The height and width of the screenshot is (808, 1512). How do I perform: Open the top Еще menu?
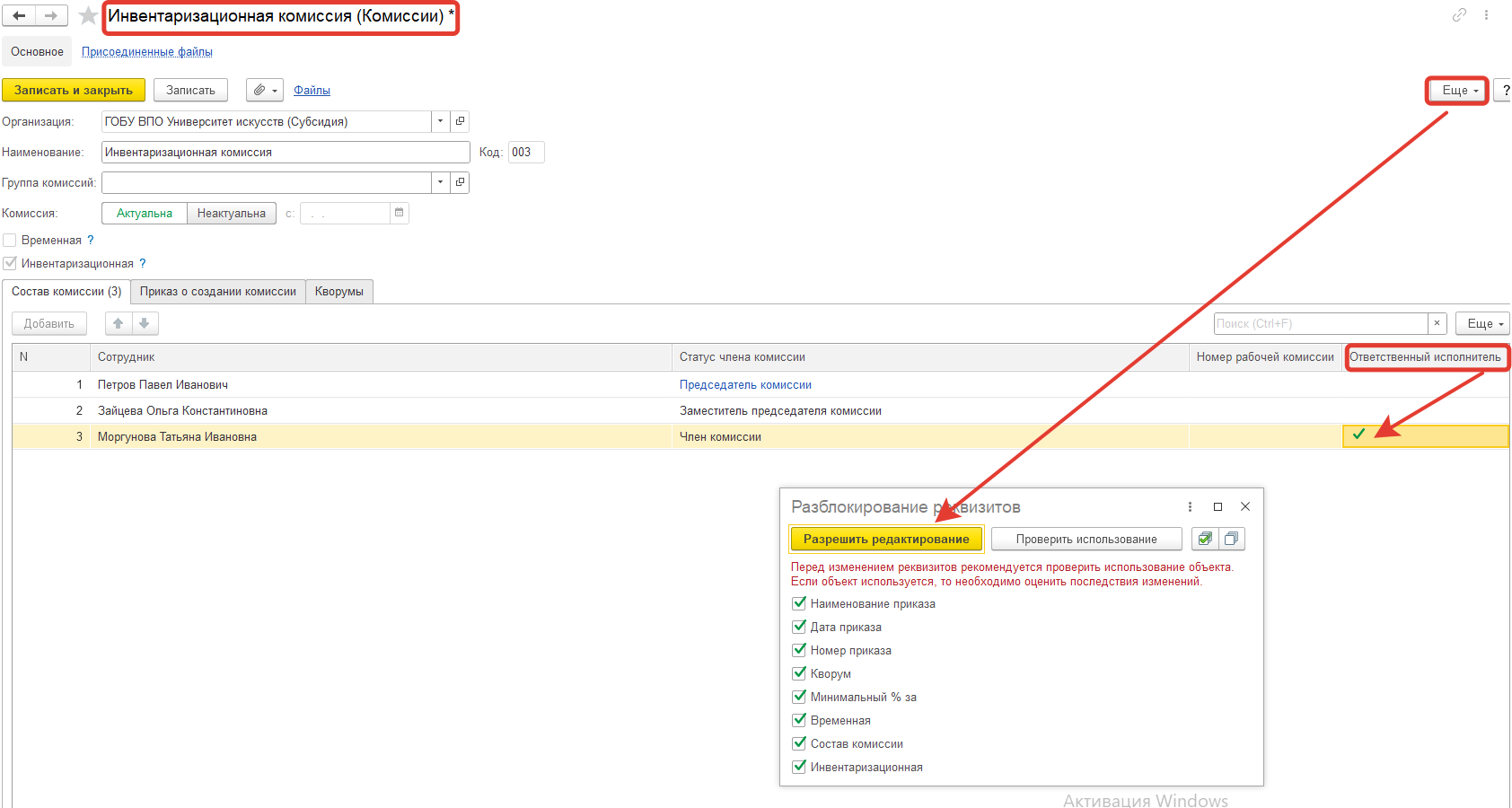point(1458,91)
